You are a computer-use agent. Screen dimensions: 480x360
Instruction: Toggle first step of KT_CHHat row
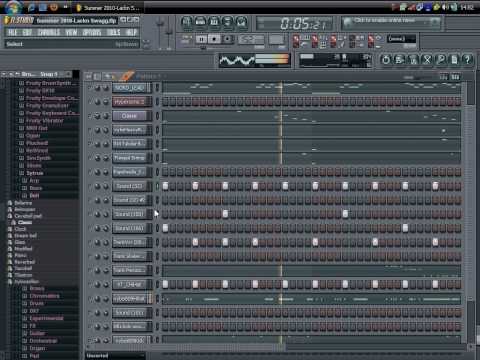(165, 284)
